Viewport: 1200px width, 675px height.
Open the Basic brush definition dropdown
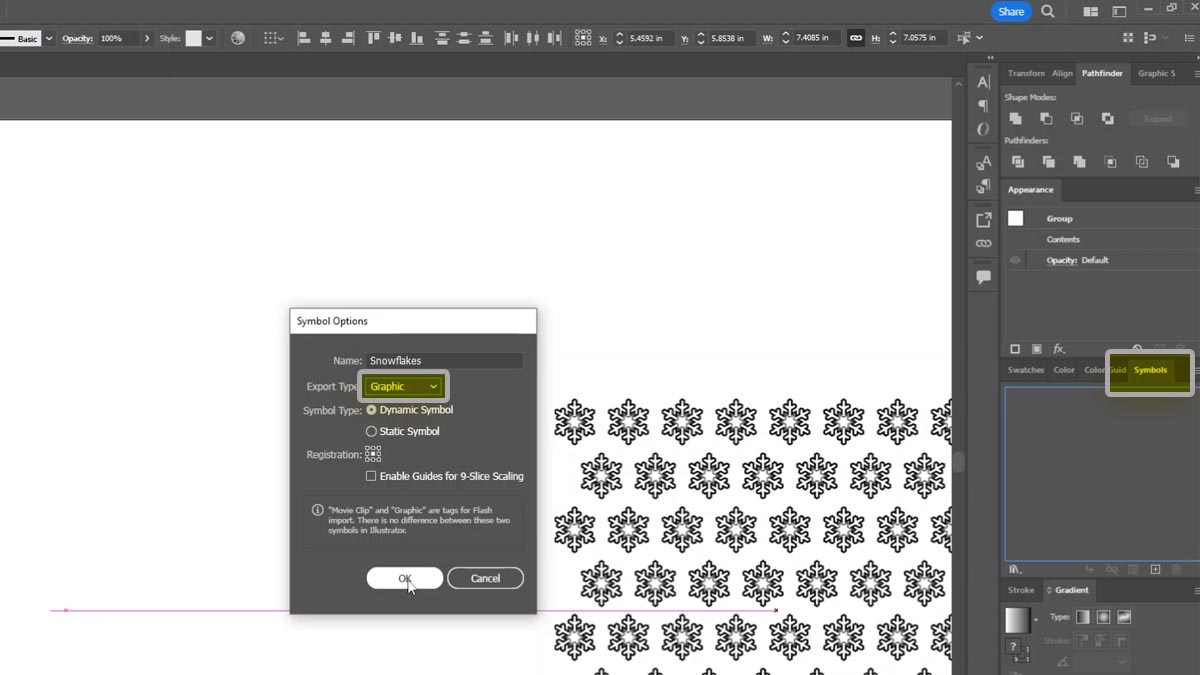tap(47, 38)
